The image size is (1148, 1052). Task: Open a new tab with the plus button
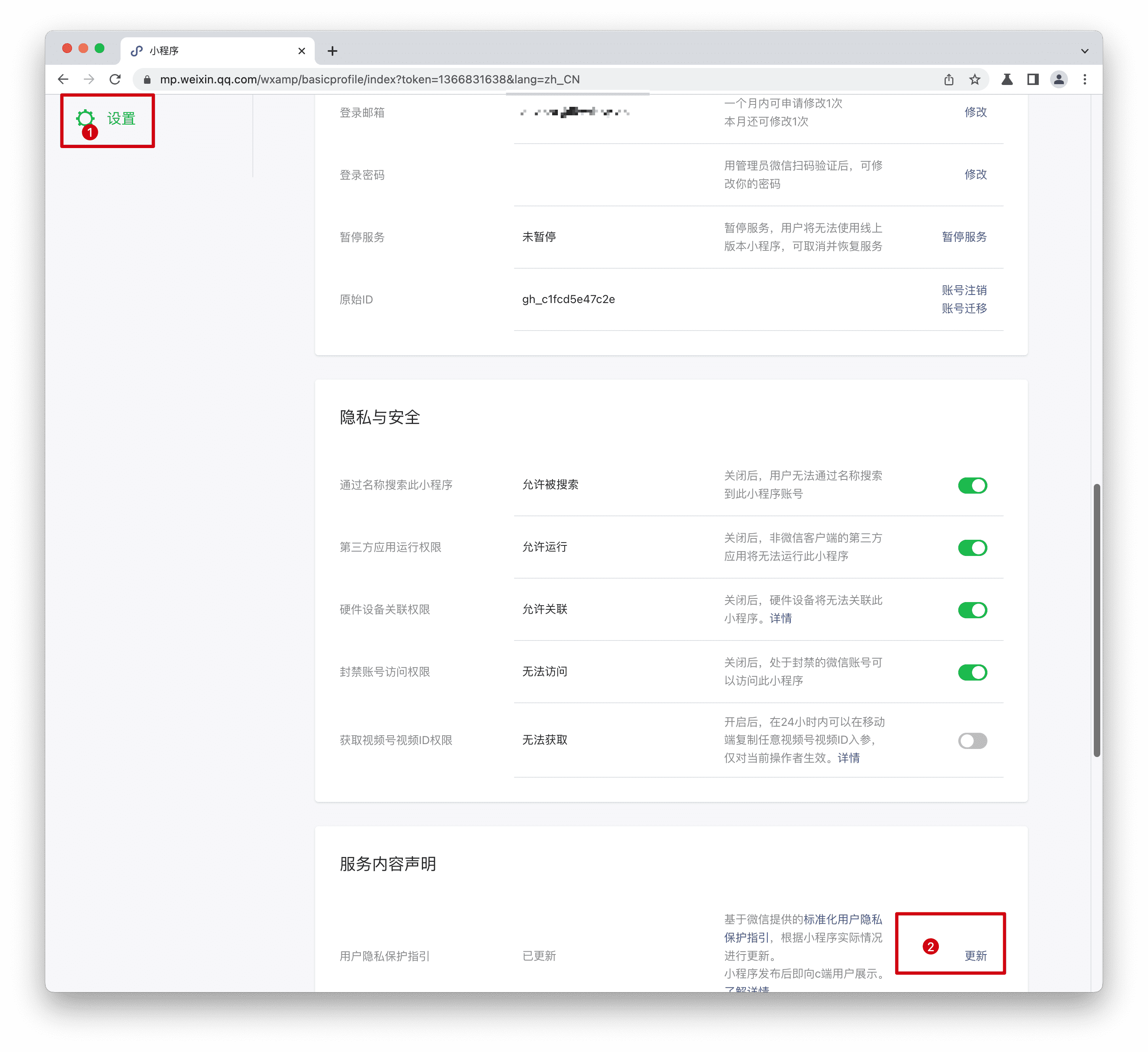tap(333, 51)
